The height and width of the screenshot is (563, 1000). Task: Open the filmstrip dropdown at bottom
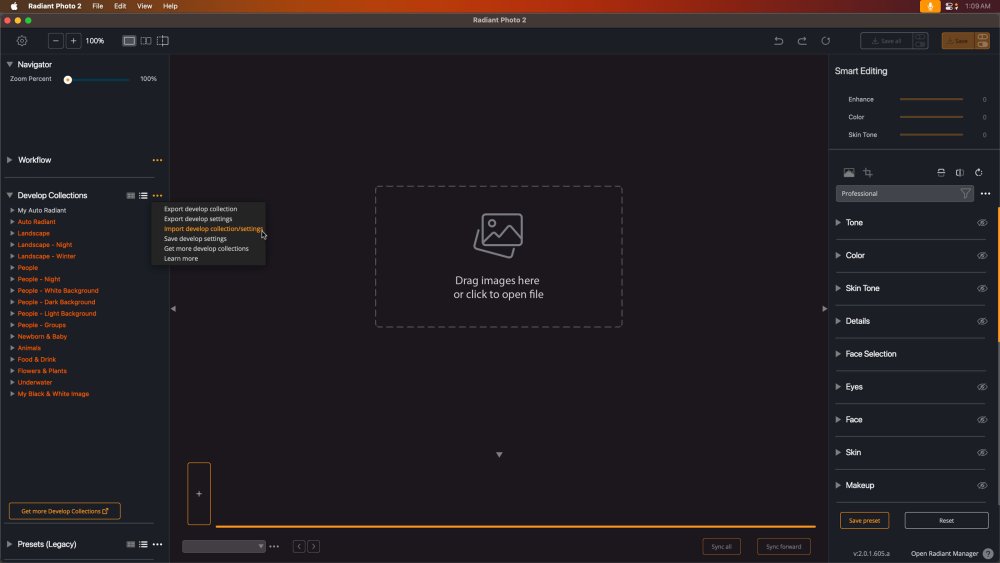[x=224, y=546]
